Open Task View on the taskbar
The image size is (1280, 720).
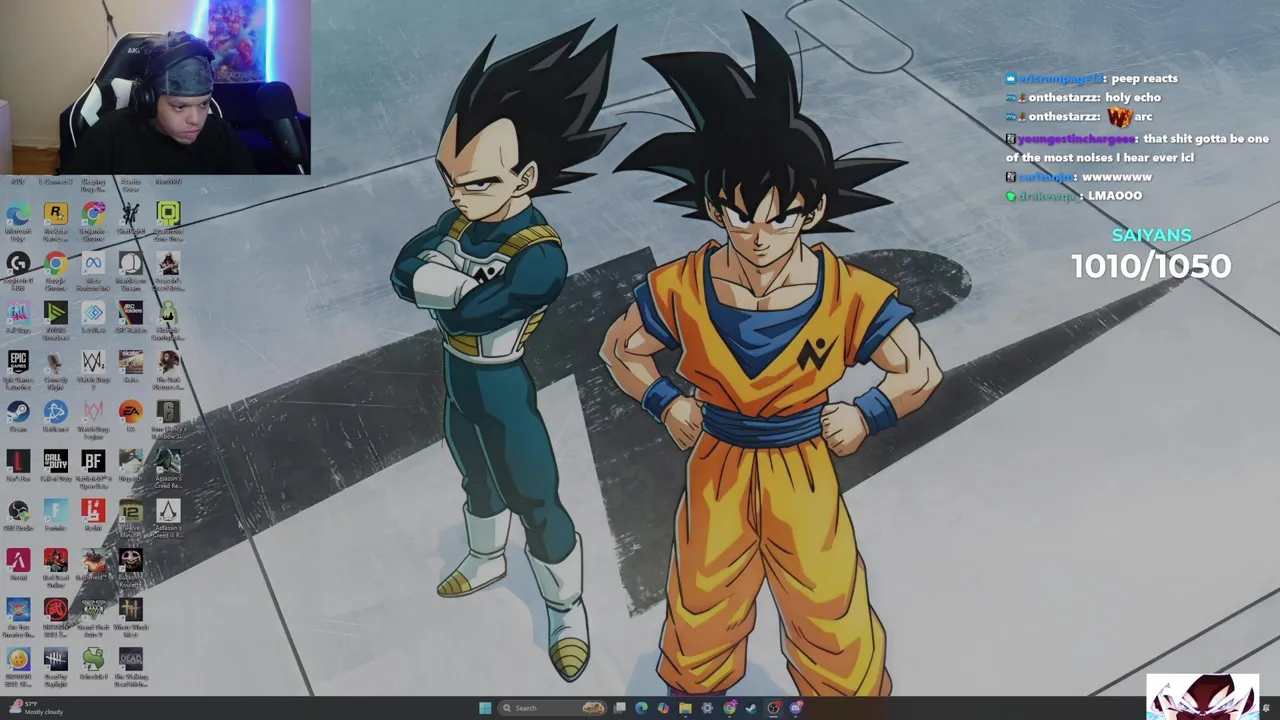pyautogui.click(x=620, y=708)
